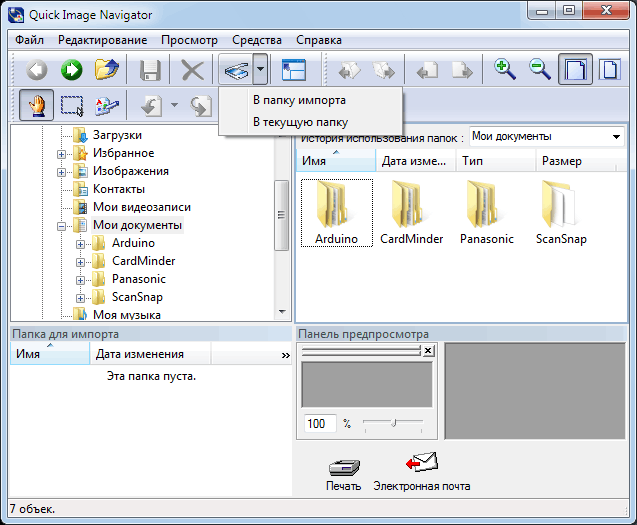
Task: Select the Arduino folder thumbnail
Action: tap(336, 213)
